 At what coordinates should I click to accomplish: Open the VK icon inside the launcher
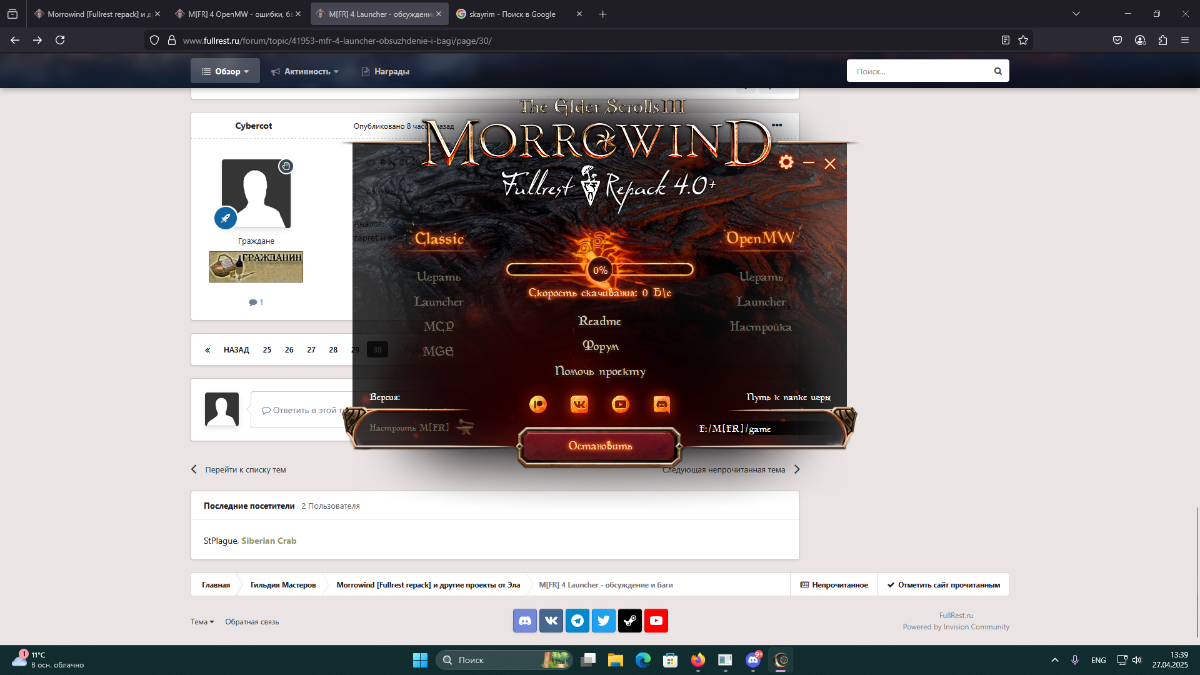tap(579, 404)
